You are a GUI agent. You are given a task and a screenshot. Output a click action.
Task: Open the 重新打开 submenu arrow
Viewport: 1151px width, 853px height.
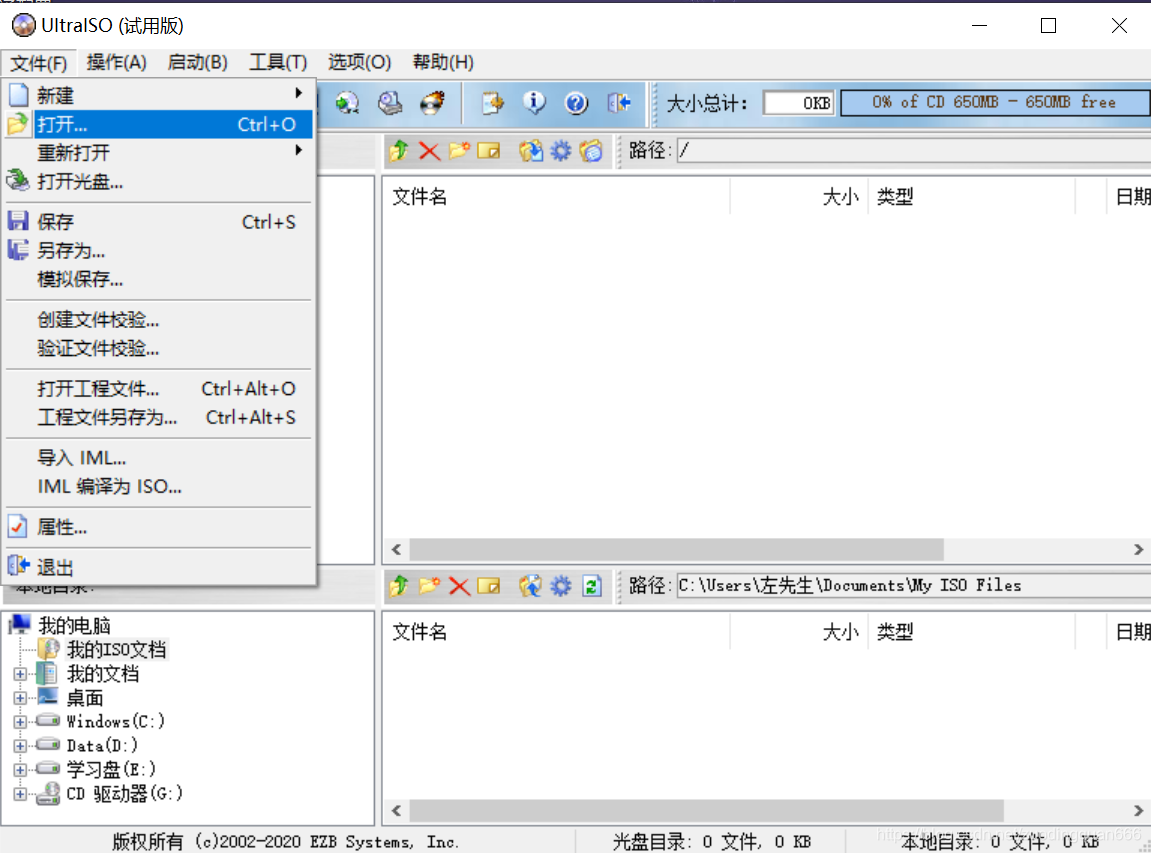(299, 151)
